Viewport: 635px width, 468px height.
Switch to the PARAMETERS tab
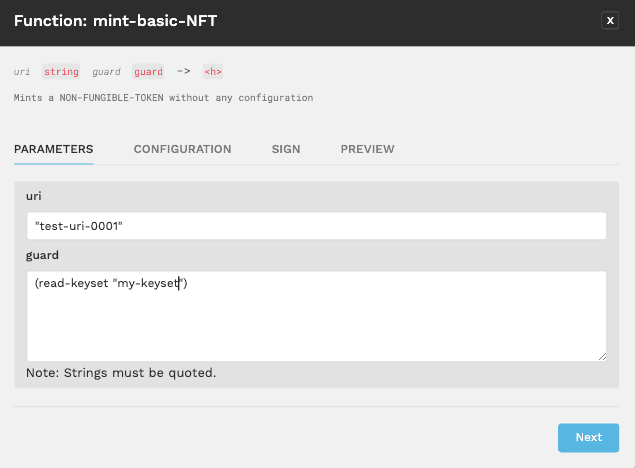coord(54,149)
